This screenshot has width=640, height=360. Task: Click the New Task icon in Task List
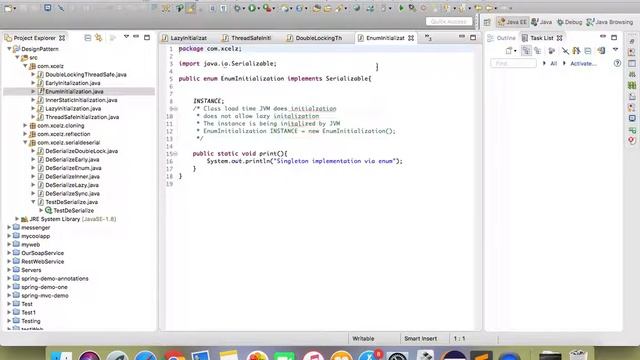click(509, 51)
